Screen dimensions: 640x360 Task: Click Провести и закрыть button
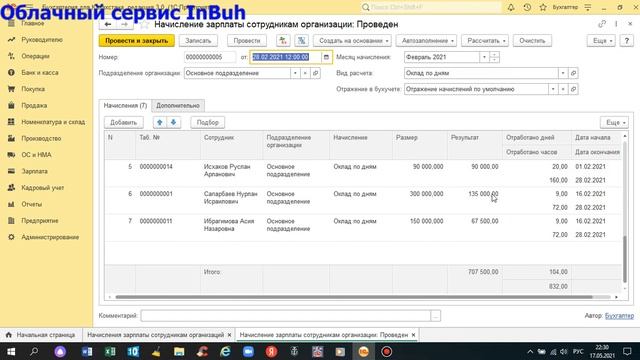click(136, 40)
